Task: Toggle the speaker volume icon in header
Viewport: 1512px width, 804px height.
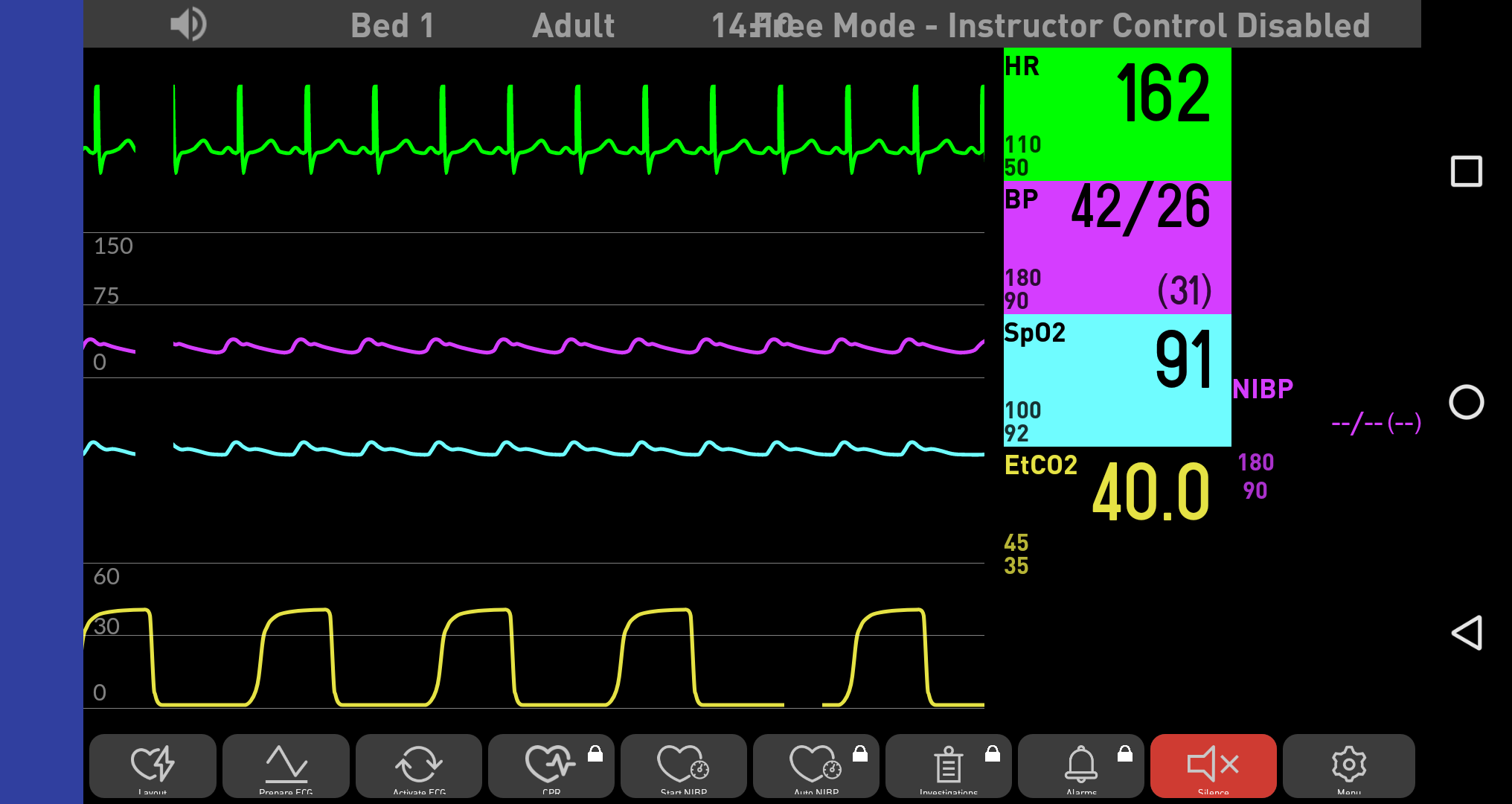Action: 188,25
